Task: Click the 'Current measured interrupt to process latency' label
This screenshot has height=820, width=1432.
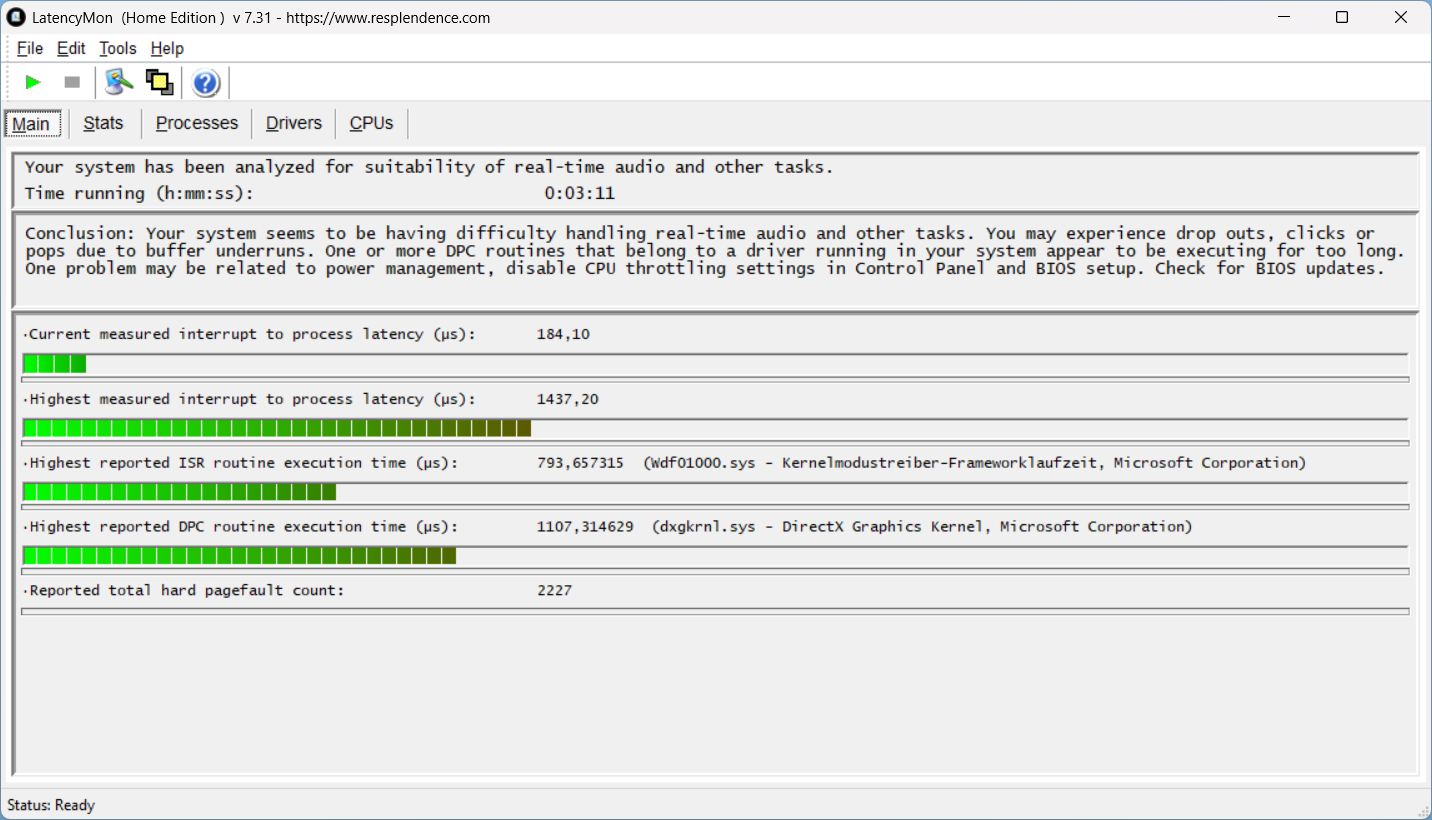Action: [252, 334]
